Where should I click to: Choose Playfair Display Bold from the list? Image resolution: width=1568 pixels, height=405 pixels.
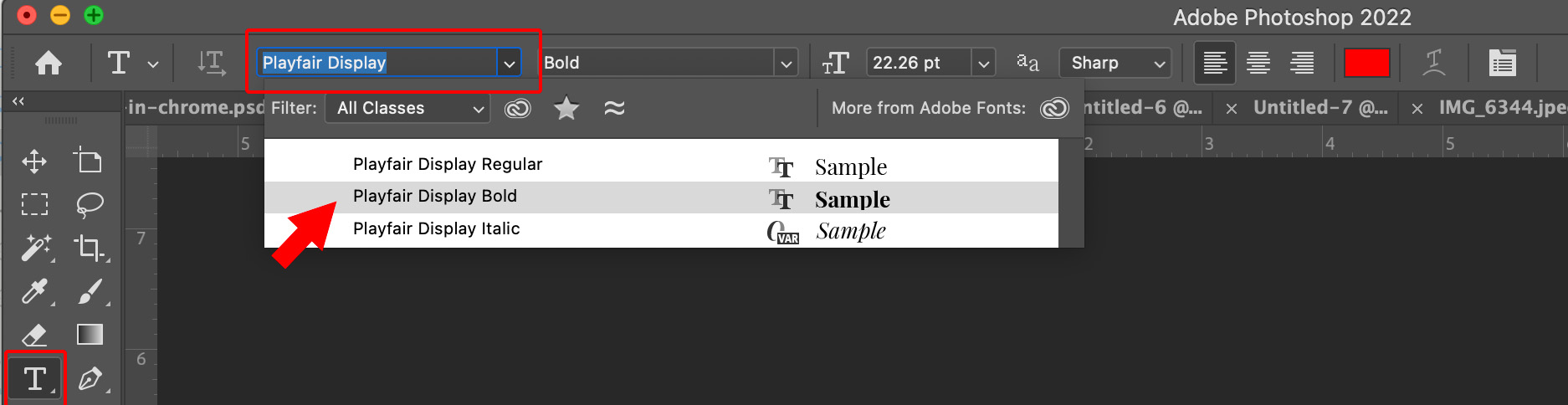661,197
